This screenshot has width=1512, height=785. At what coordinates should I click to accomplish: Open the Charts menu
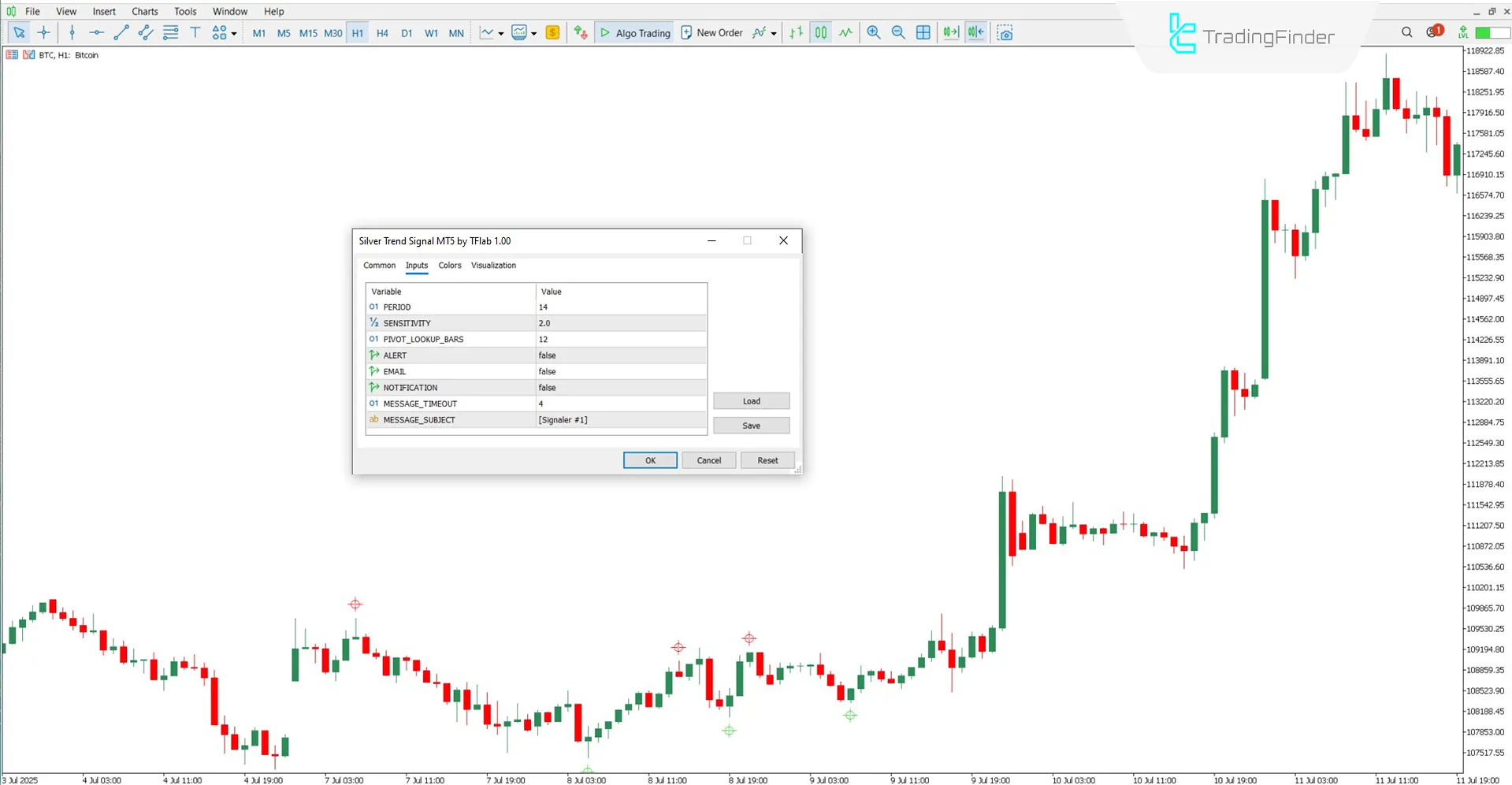144,11
